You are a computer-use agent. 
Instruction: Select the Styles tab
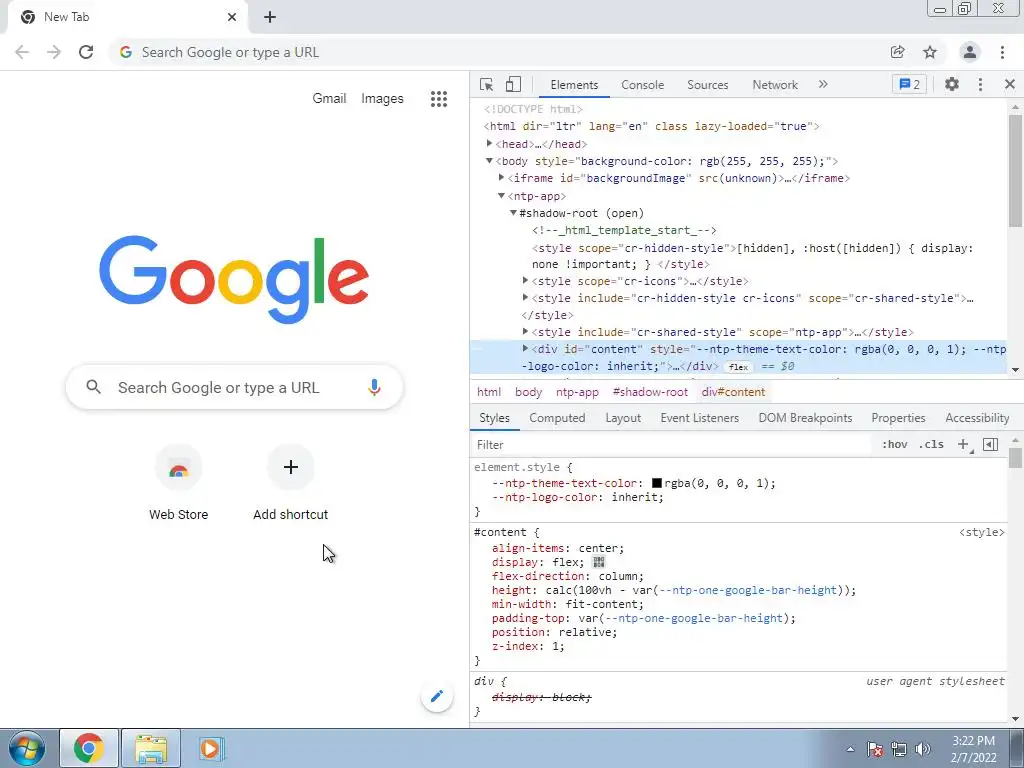494,418
